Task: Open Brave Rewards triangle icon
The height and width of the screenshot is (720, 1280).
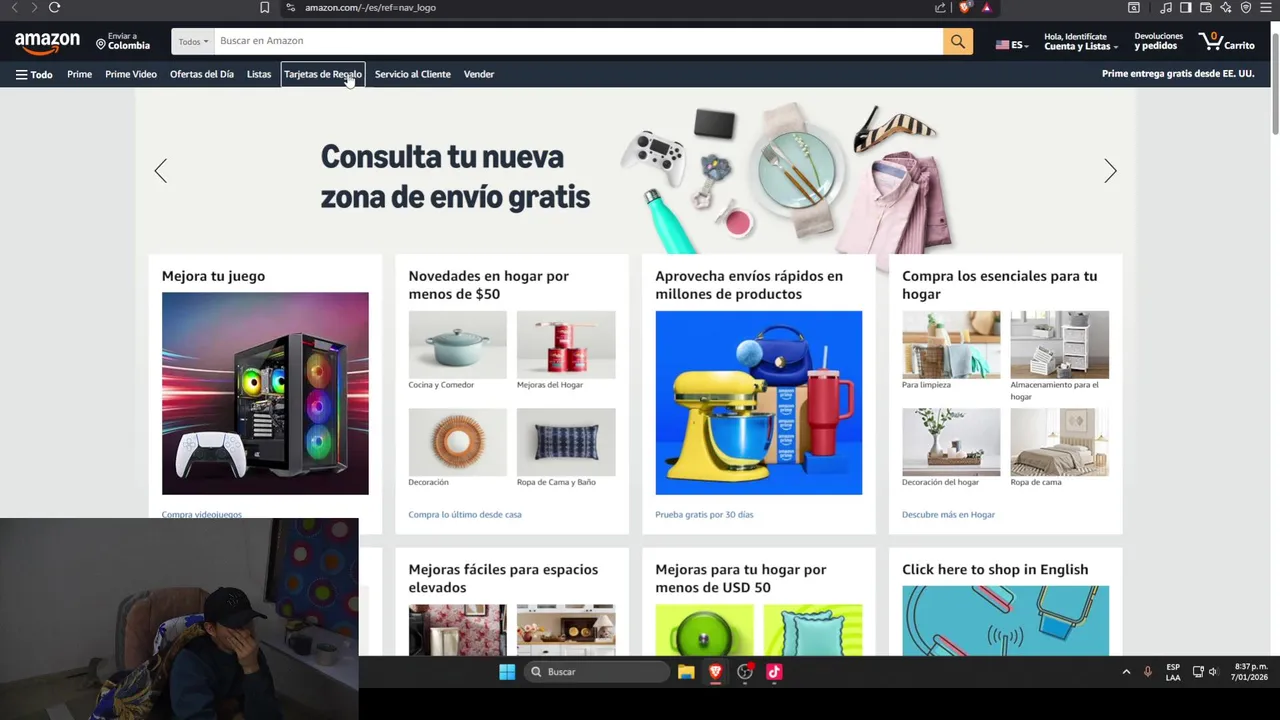Action: [986, 8]
